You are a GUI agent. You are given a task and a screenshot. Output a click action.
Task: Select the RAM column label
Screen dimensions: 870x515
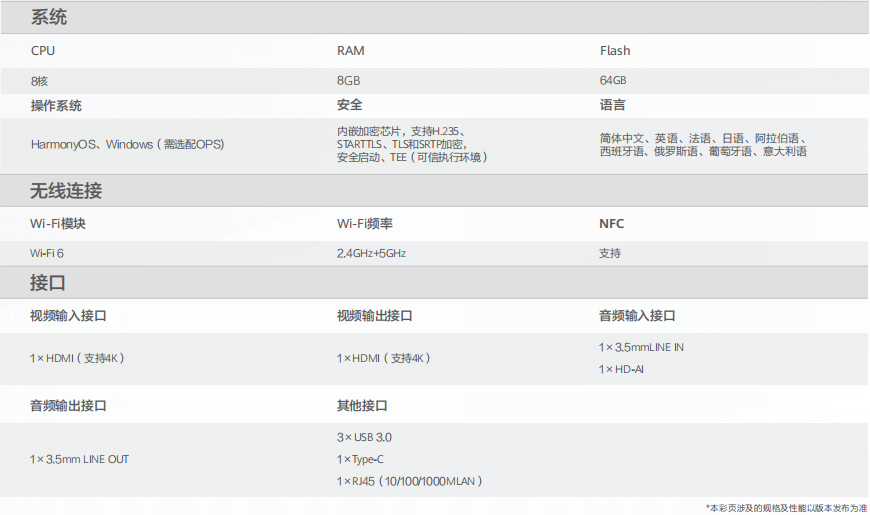[350, 50]
